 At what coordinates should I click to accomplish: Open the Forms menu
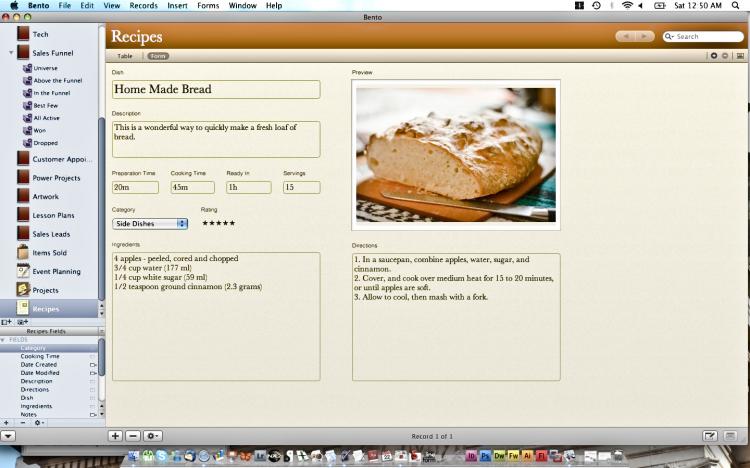(x=208, y=6)
